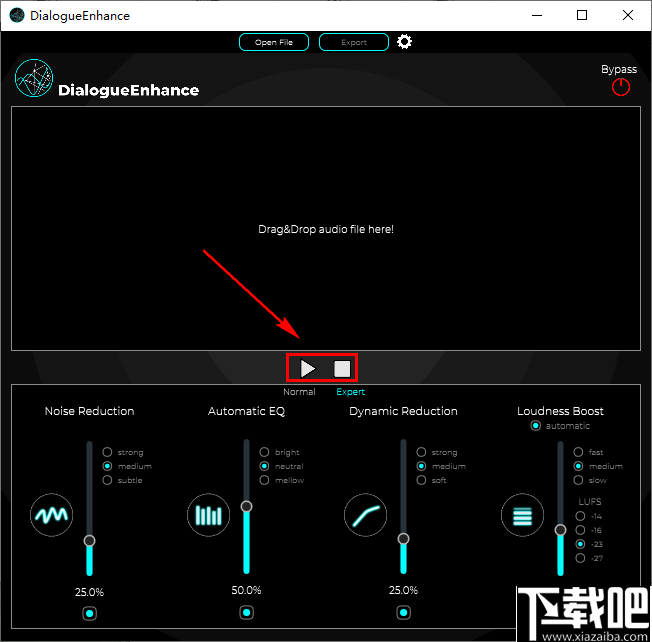Viewport: 652px width, 642px height.
Task: Switch to Expert mode tab
Action: point(351,392)
